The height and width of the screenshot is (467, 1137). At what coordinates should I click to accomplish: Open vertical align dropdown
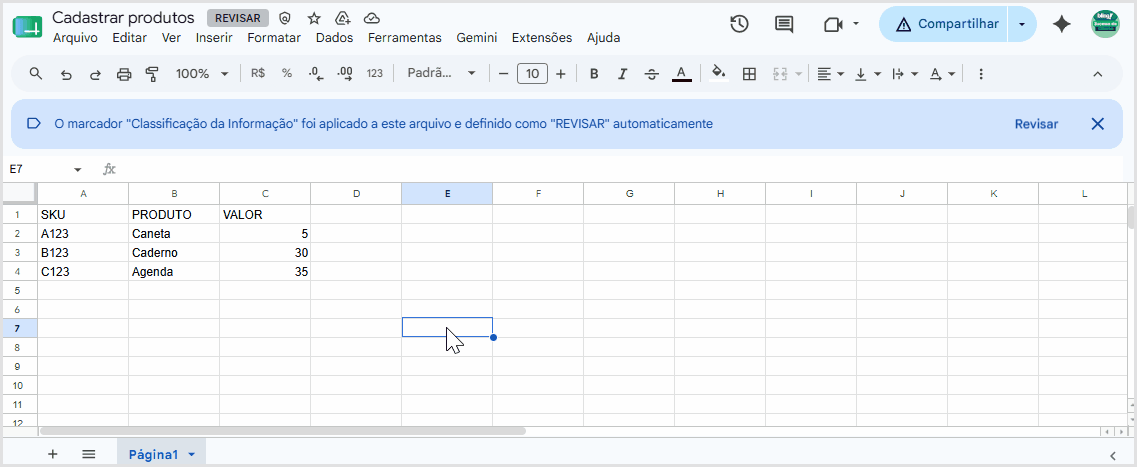(867, 73)
